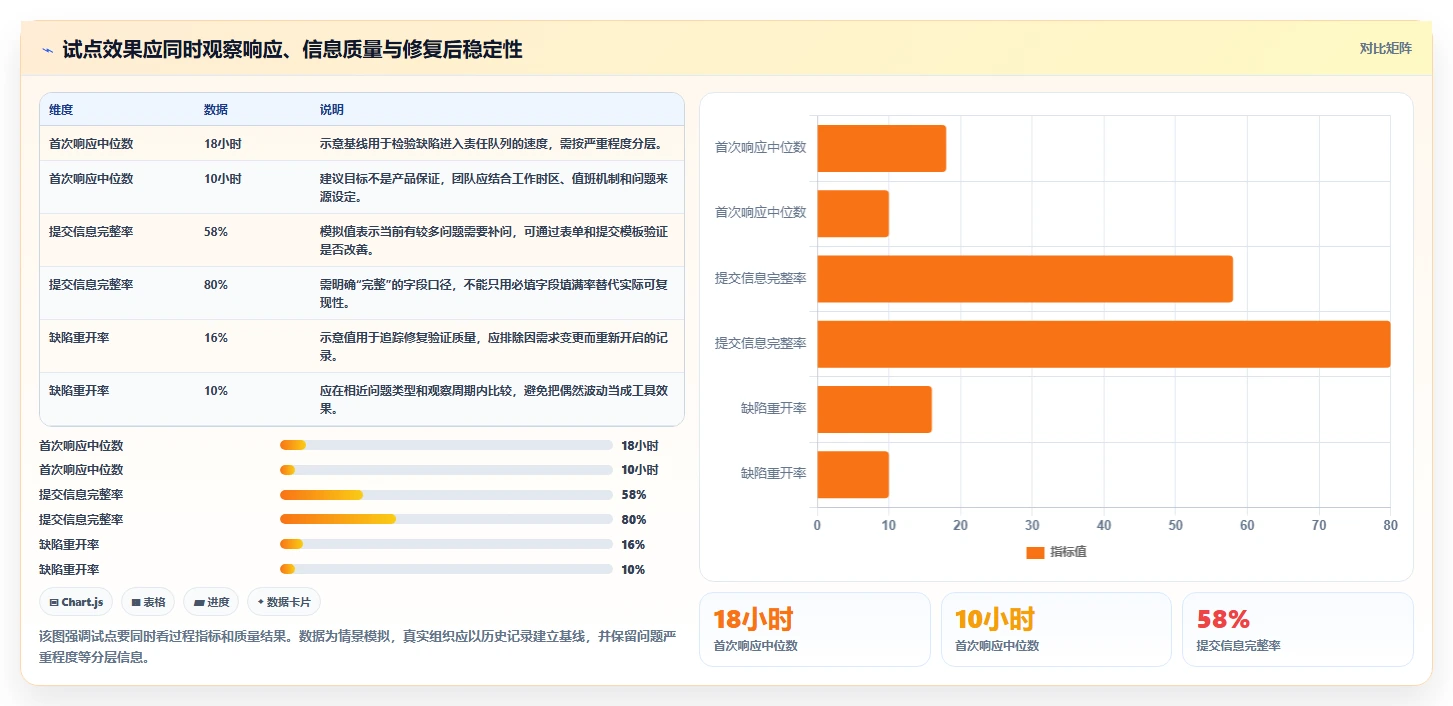Select the 进度 chip
The height and width of the screenshot is (706, 1453).
tap(211, 602)
